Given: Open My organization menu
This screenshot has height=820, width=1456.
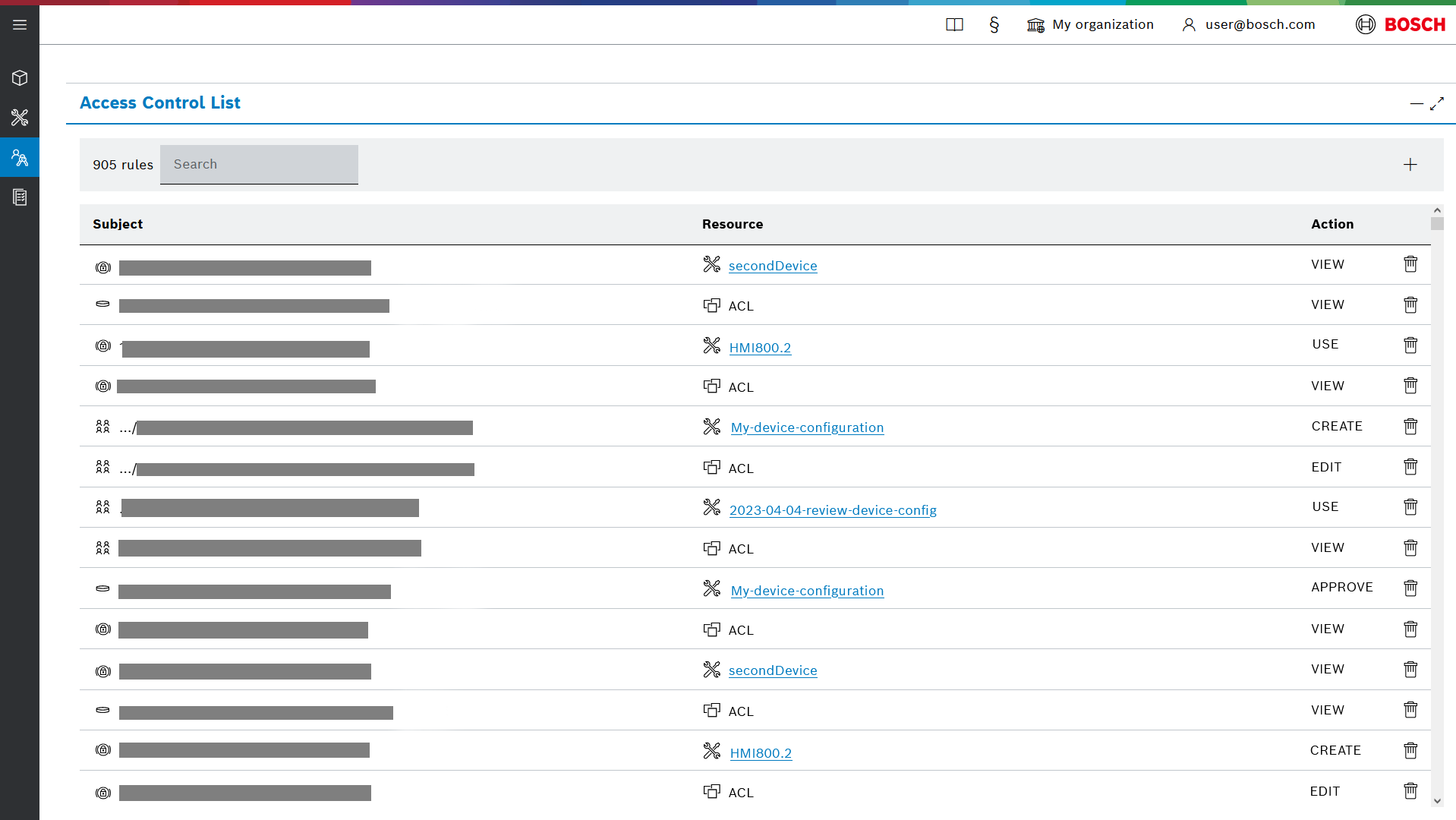Looking at the screenshot, I should click(x=1090, y=25).
